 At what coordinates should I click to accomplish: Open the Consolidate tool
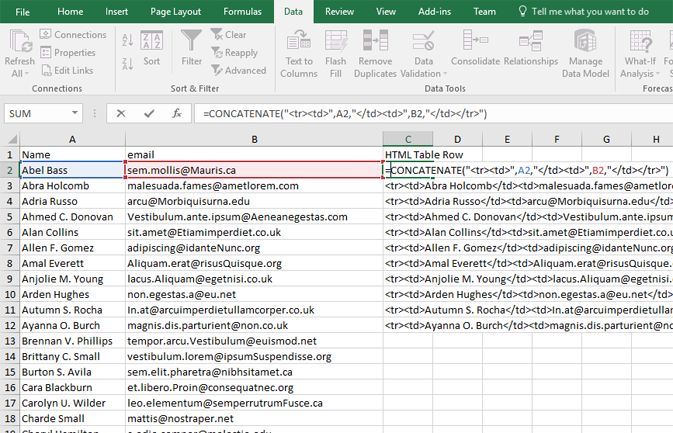tap(475, 48)
